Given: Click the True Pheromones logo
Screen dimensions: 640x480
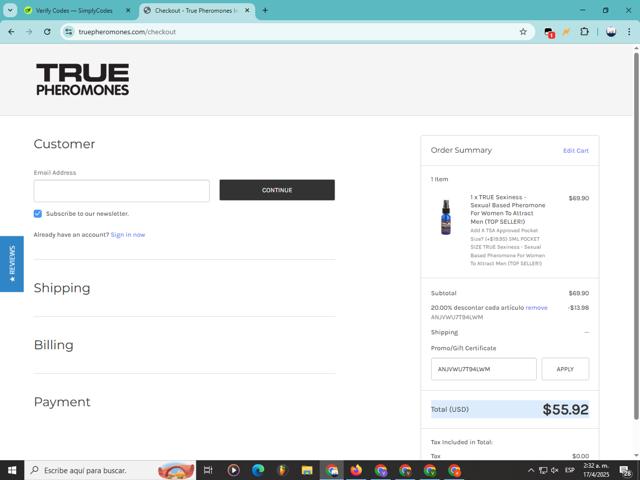Looking at the screenshot, I should click(x=82, y=80).
